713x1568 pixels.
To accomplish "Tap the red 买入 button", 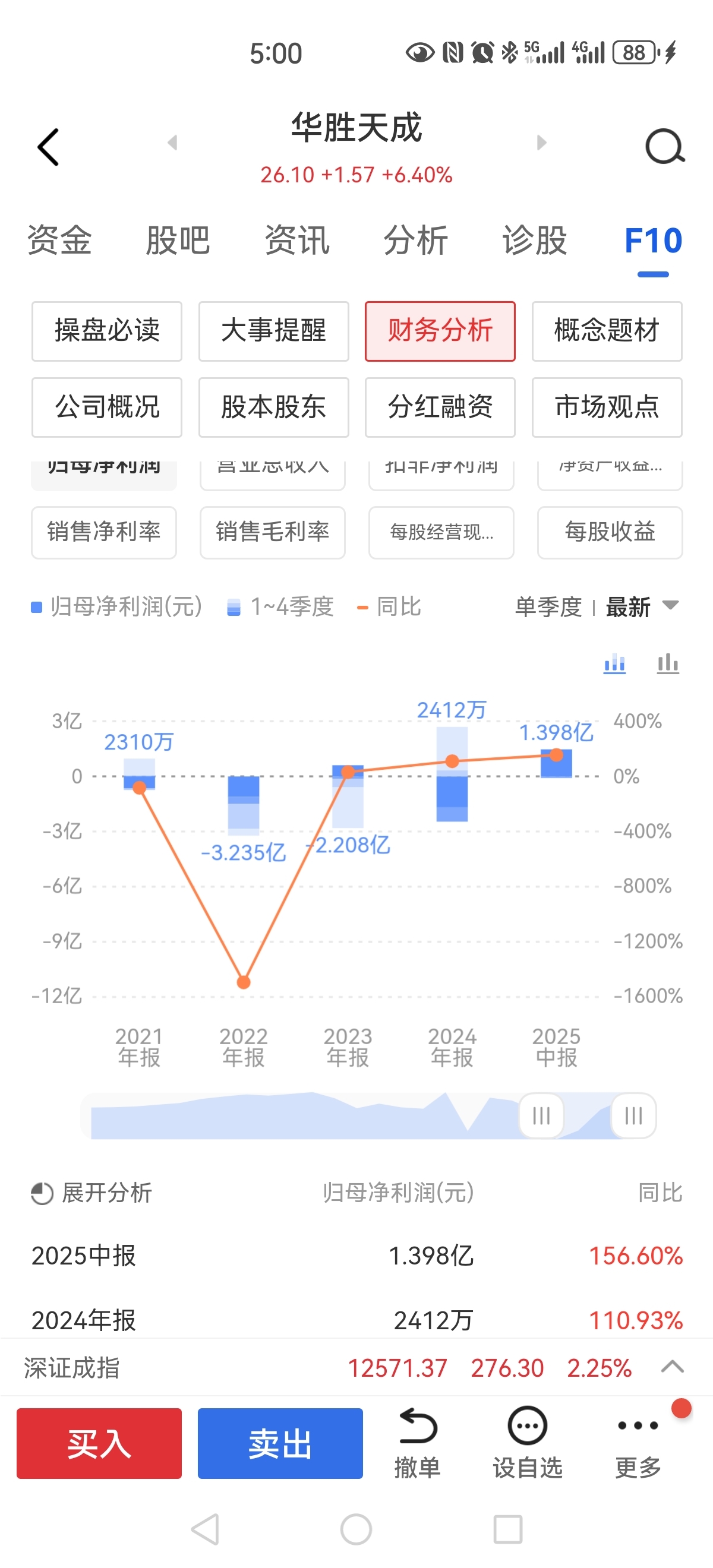I will click(x=99, y=1443).
